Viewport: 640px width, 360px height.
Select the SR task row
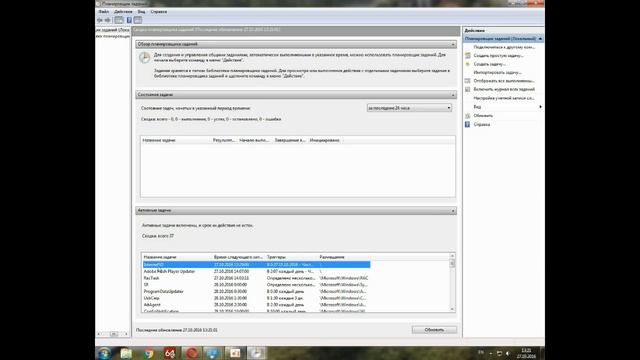click(x=256, y=285)
